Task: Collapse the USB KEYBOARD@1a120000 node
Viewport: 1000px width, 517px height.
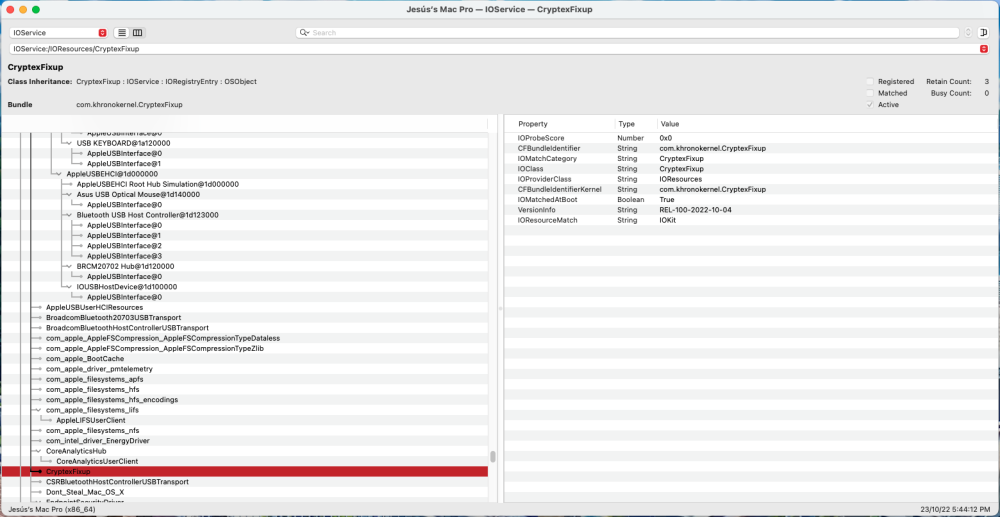Action: pos(70,143)
